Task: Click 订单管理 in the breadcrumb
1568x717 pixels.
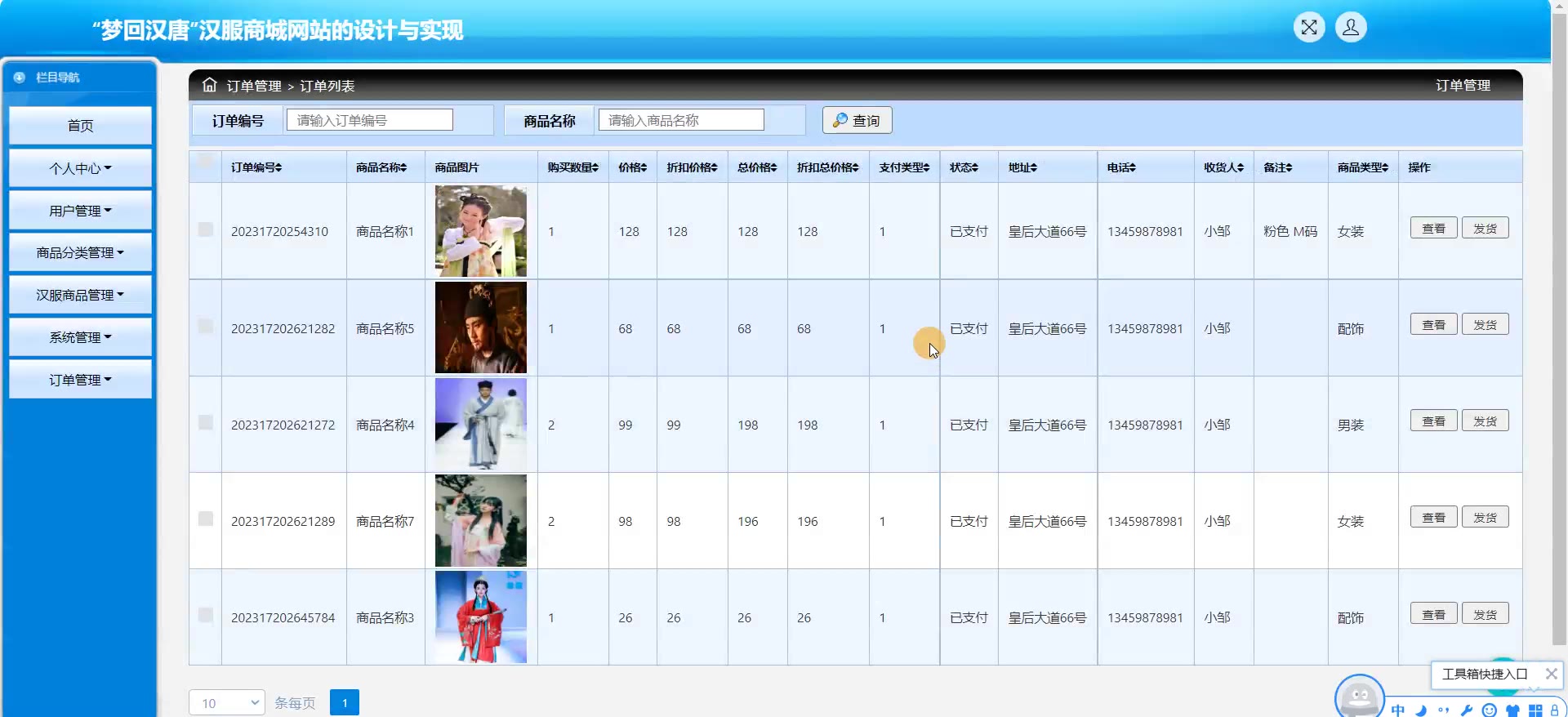Action: [x=254, y=86]
